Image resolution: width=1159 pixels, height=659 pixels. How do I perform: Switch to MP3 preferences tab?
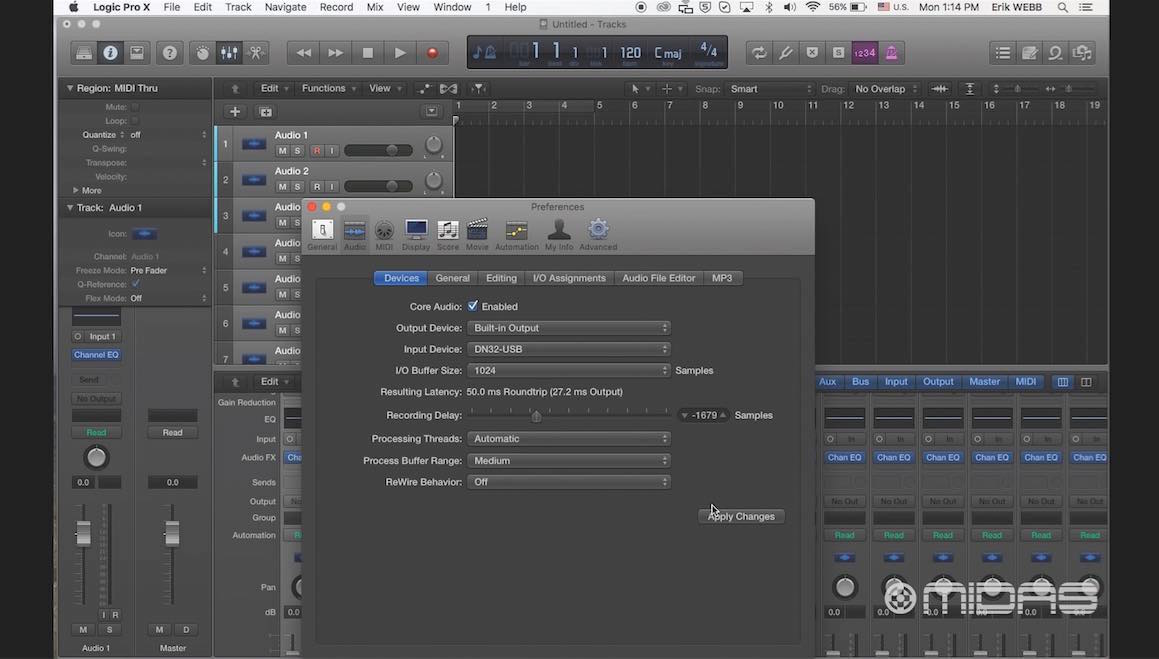(x=722, y=278)
